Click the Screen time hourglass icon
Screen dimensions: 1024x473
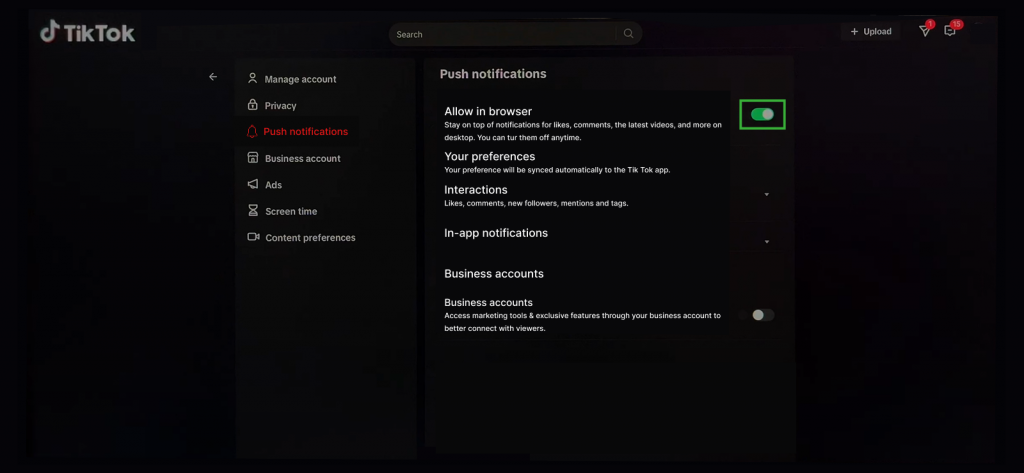(x=253, y=211)
